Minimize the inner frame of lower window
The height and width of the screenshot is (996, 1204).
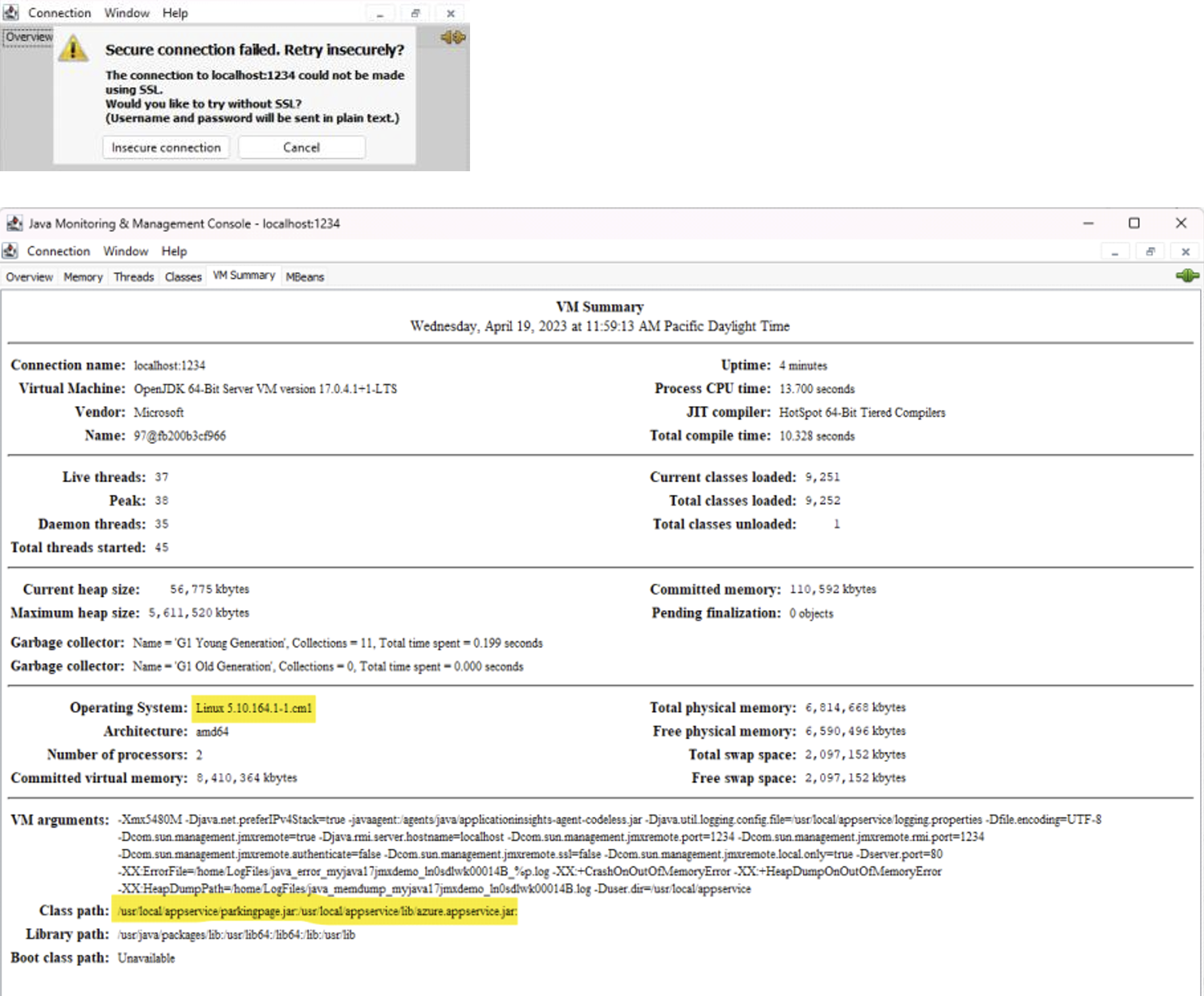(1115, 251)
